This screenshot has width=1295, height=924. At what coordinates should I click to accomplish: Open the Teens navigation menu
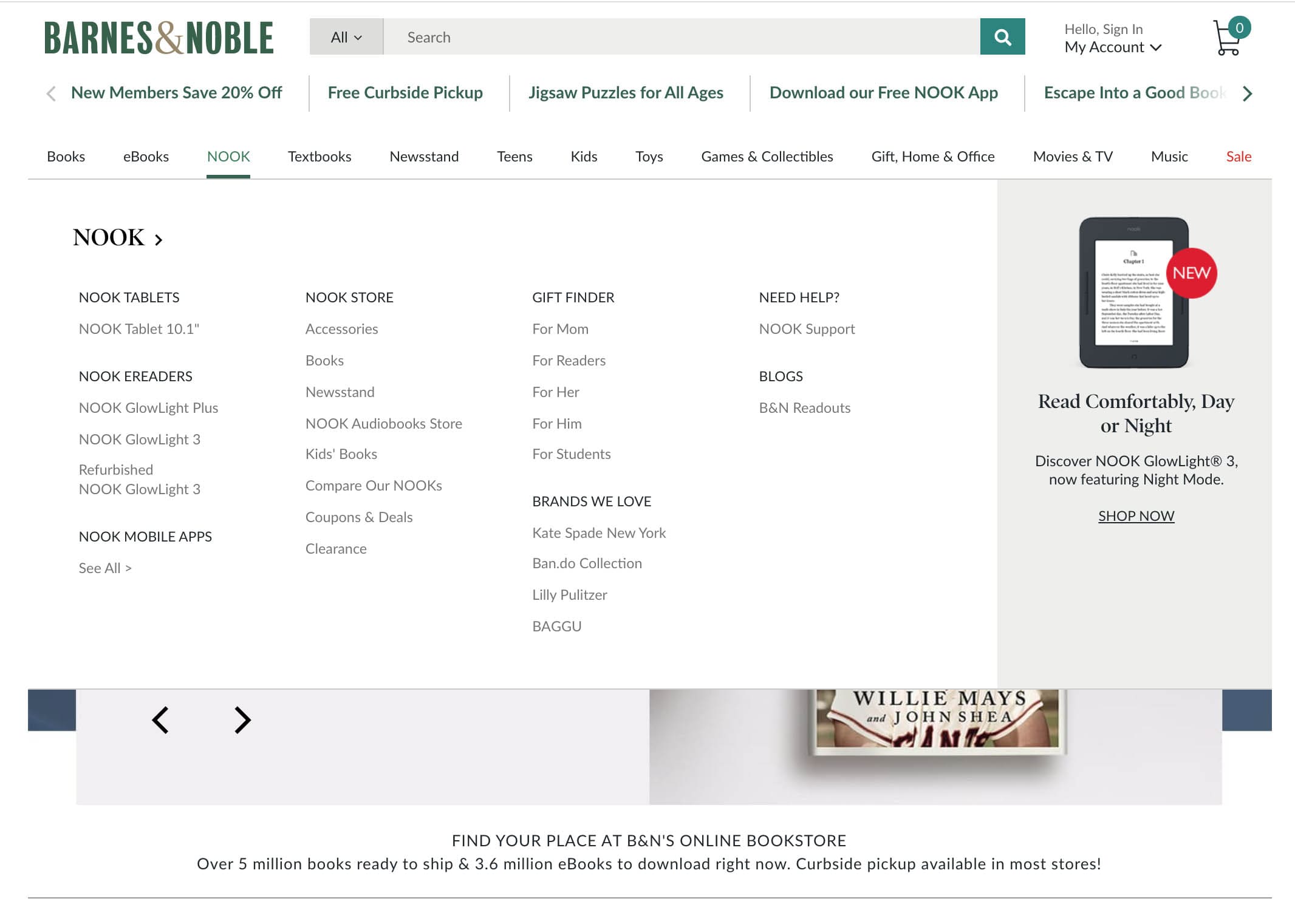514,157
